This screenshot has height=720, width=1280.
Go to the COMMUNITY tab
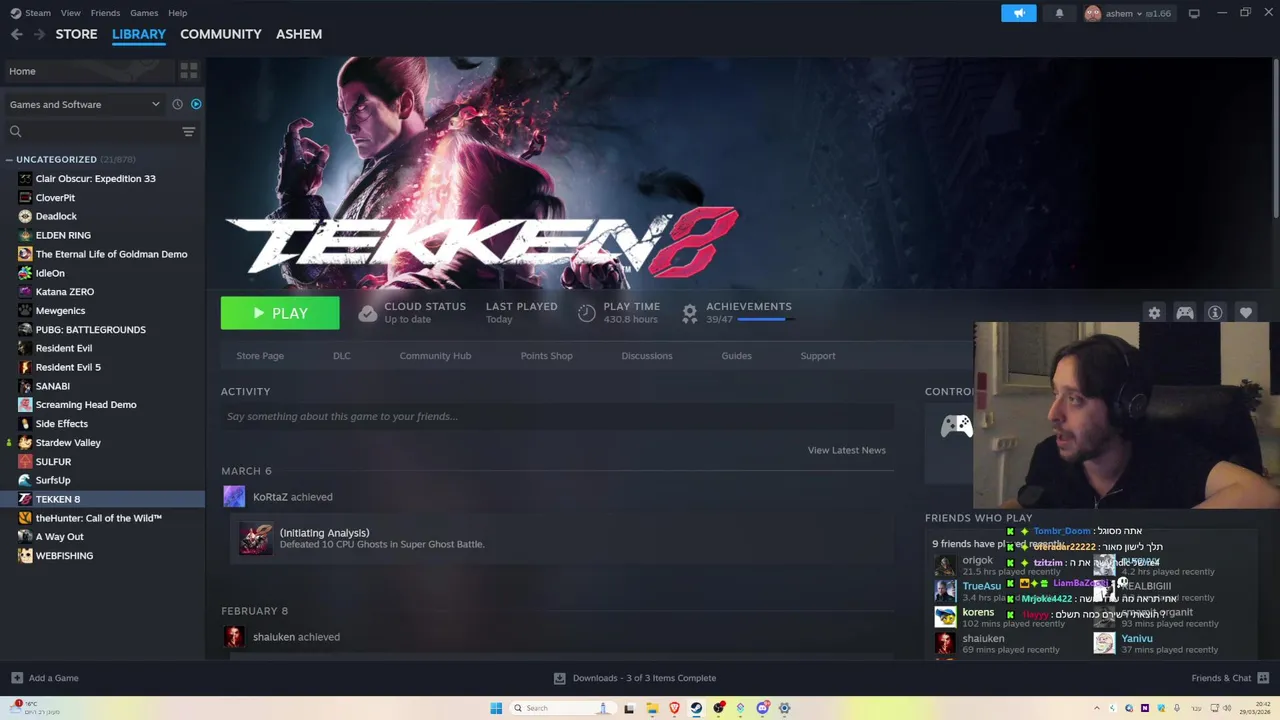pyautogui.click(x=220, y=34)
